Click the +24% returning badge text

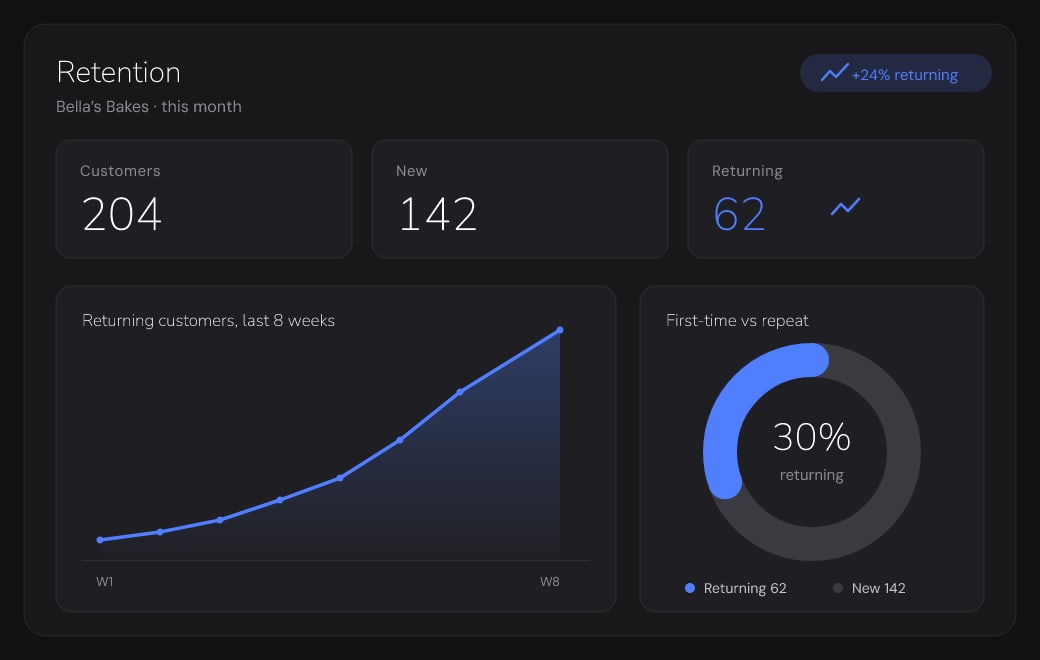pyautogui.click(x=905, y=75)
